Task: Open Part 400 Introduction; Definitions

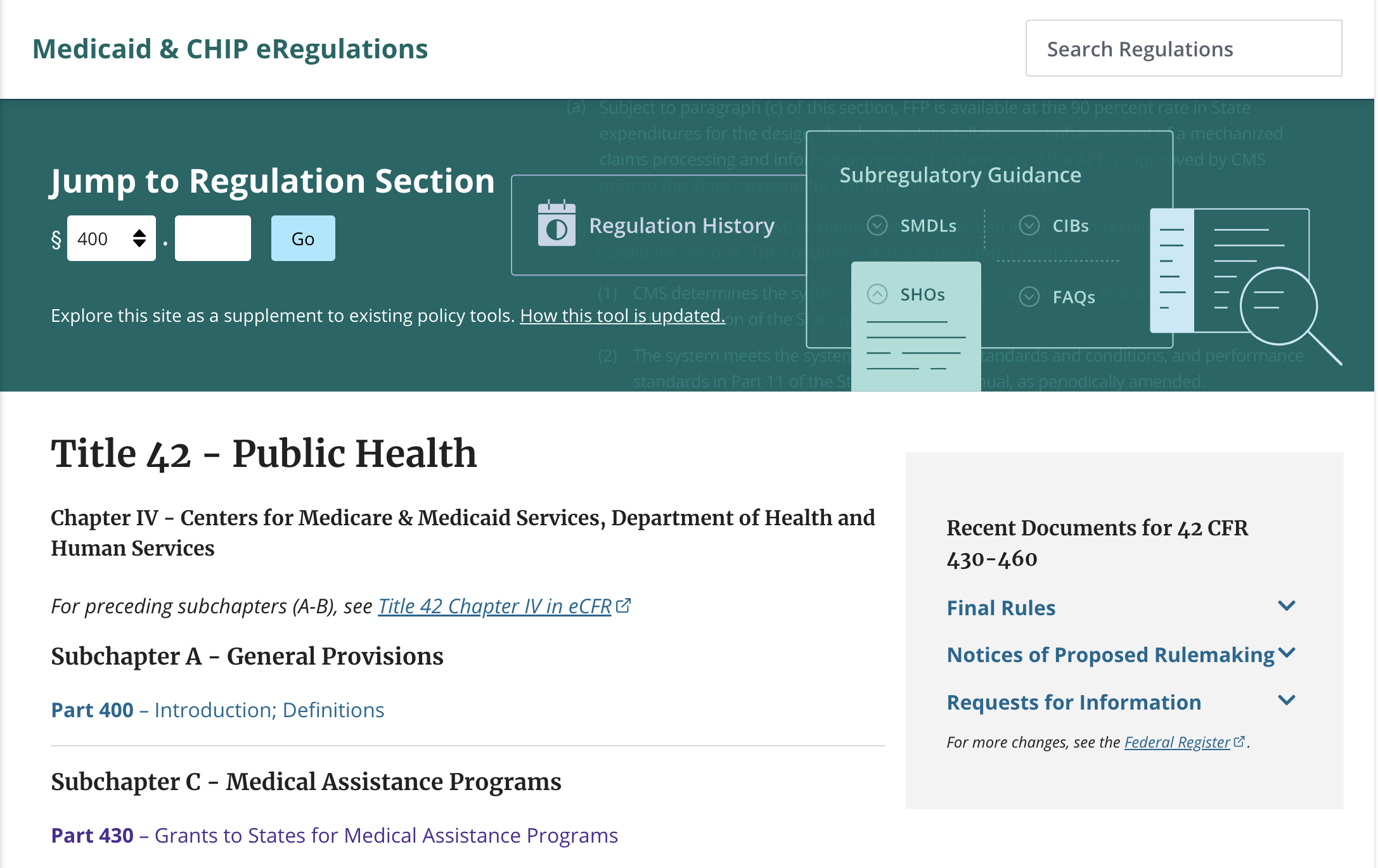Action: tap(217, 710)
